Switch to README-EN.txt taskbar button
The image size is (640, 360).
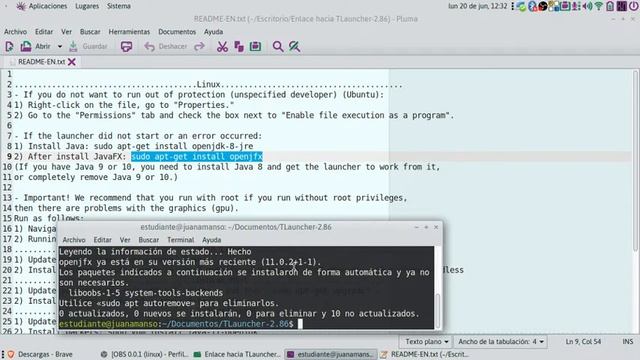424,354
